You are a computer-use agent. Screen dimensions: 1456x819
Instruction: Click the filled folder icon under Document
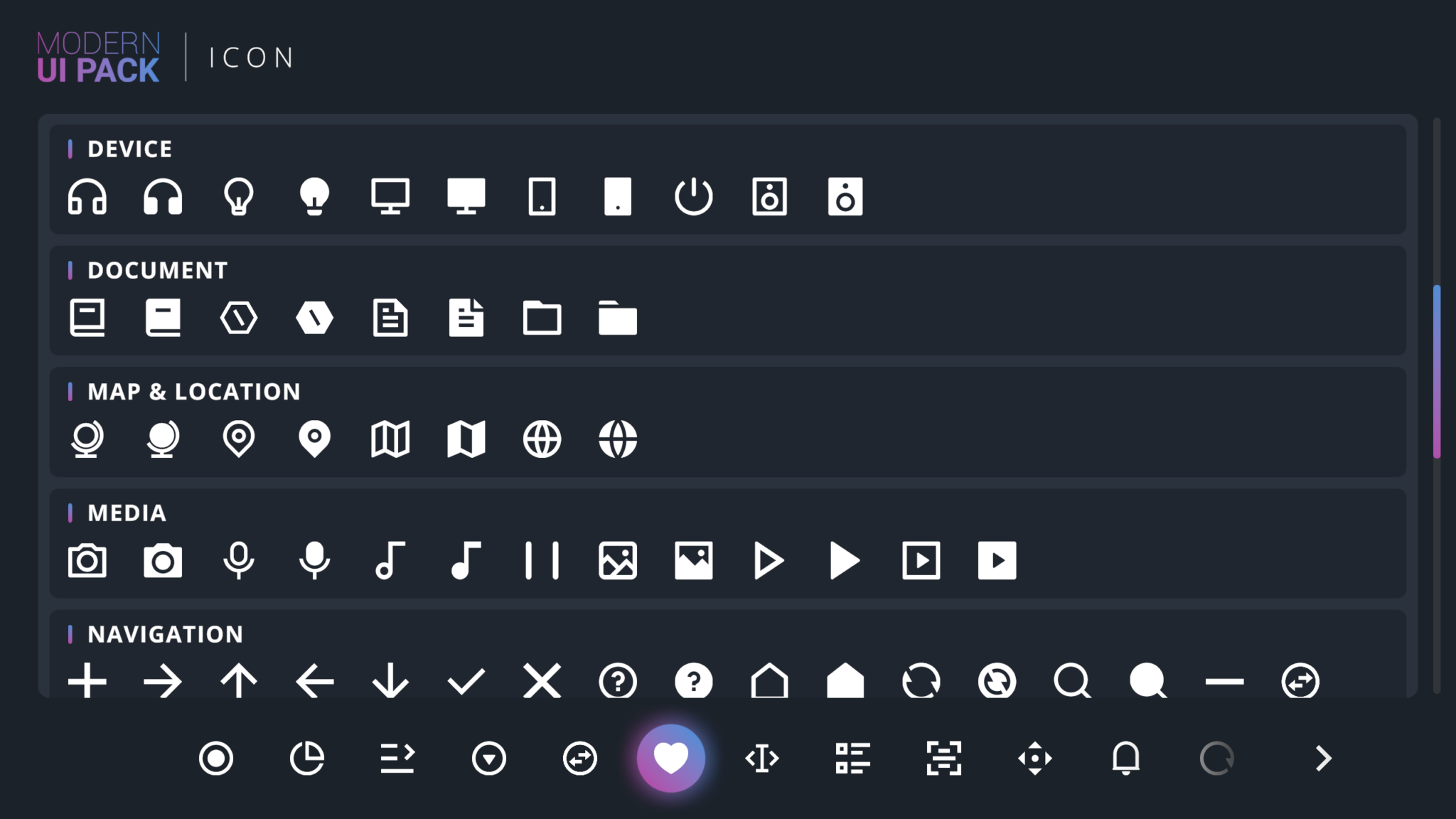(618, 319)
